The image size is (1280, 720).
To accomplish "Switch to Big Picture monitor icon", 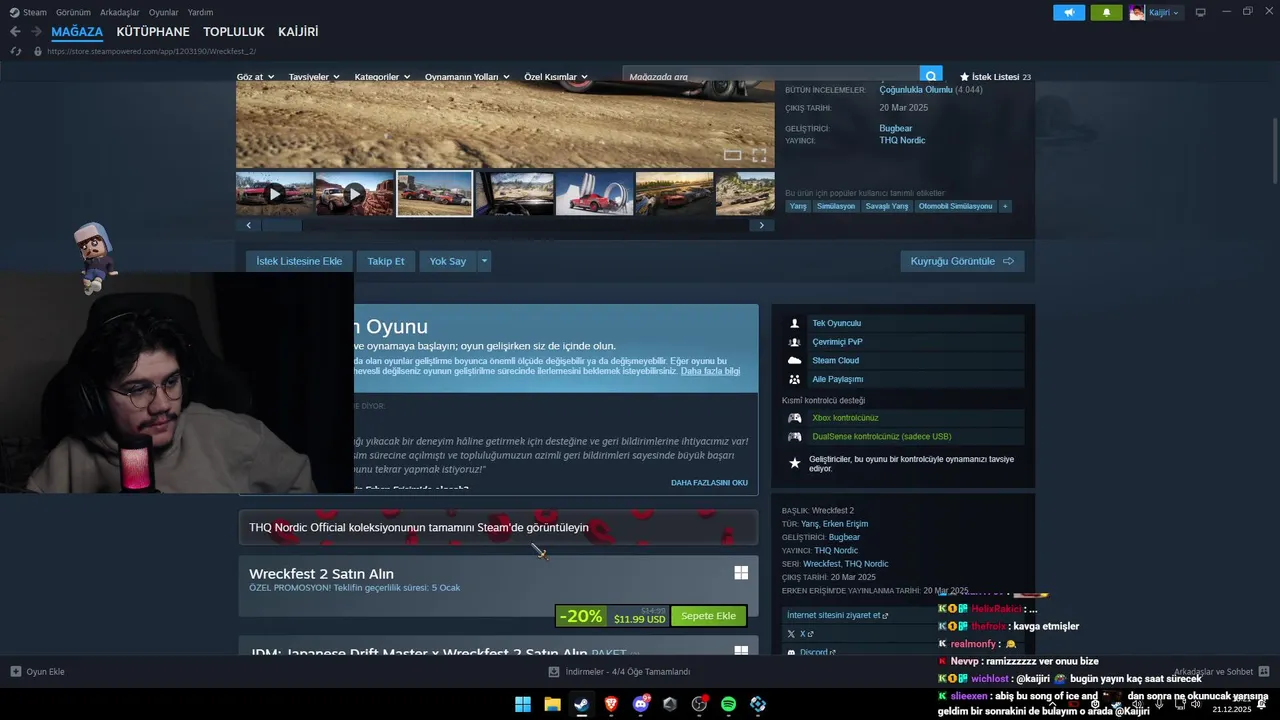I will [1201, 12].
